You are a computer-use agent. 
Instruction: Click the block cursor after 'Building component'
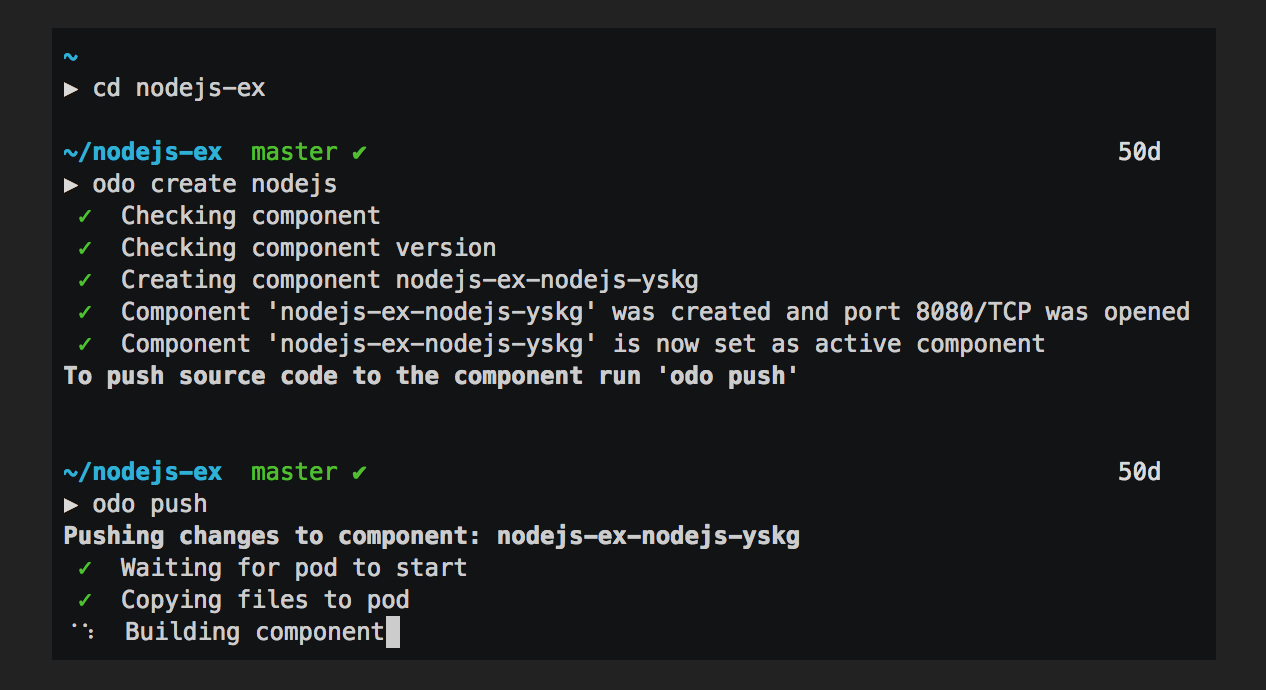click(392, 632)
